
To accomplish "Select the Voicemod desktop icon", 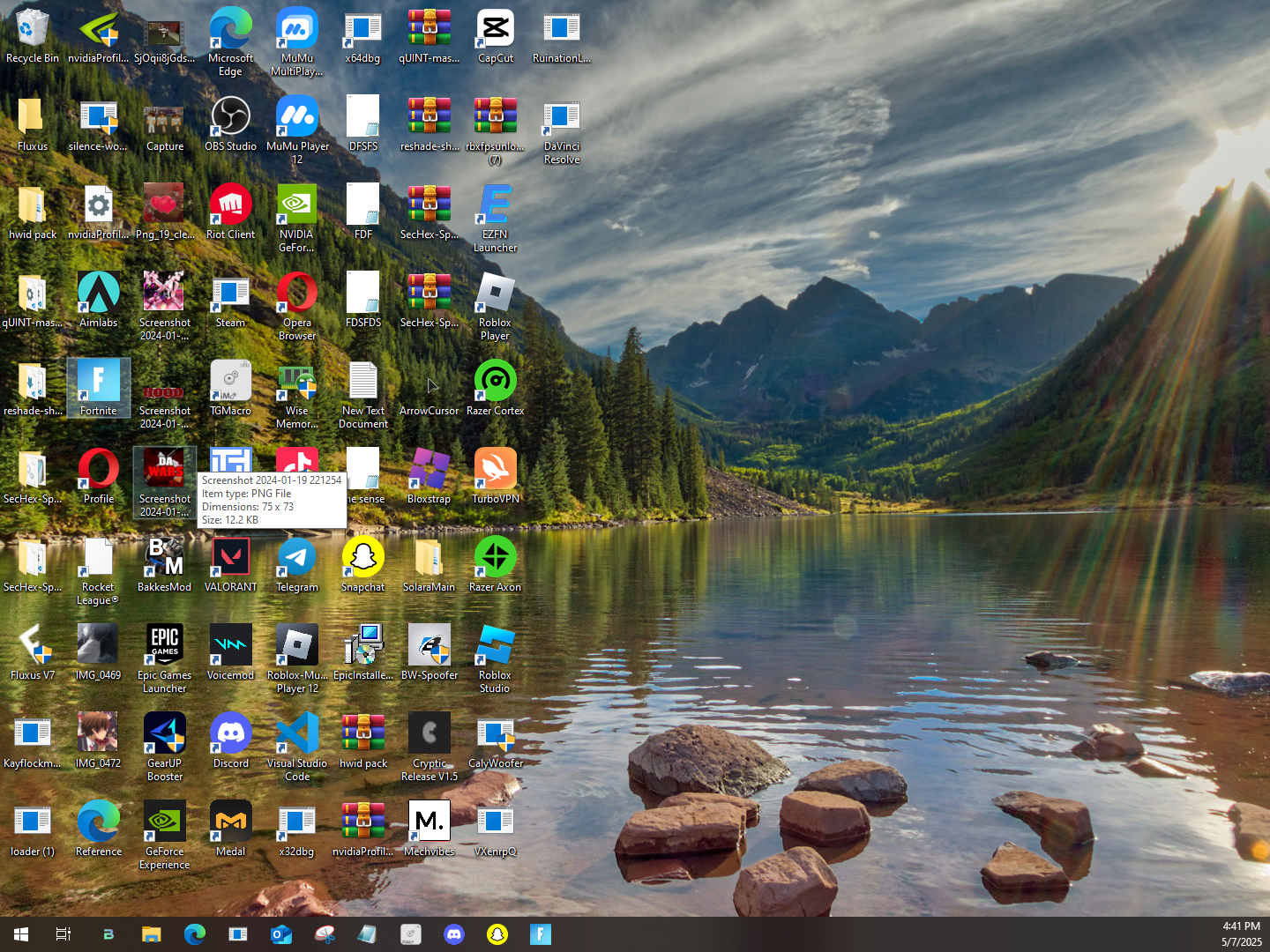I will [x=231, y=652].
